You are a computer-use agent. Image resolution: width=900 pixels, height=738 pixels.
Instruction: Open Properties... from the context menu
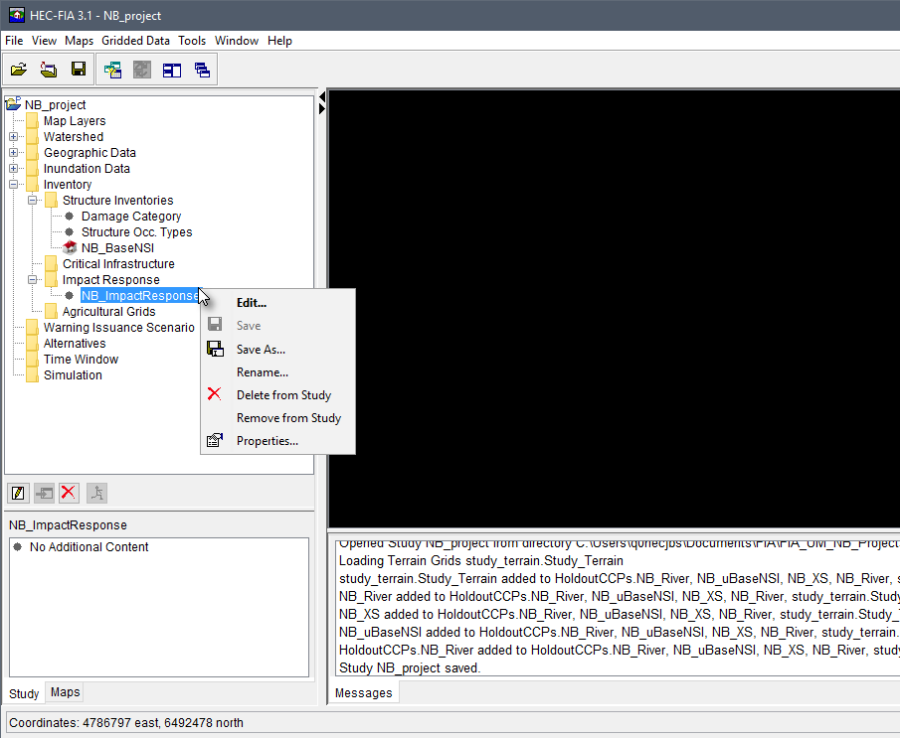tap(266, 441)
